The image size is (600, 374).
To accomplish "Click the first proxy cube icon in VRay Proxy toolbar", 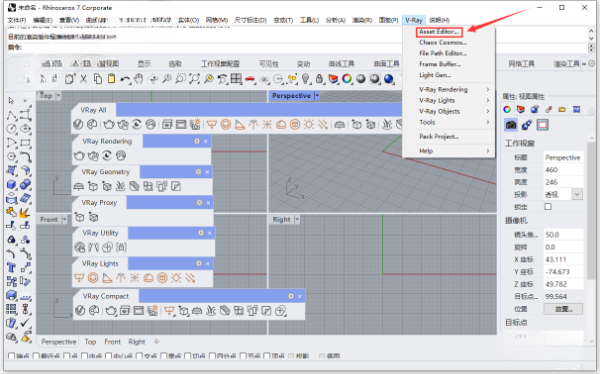I will click(80, 217).
